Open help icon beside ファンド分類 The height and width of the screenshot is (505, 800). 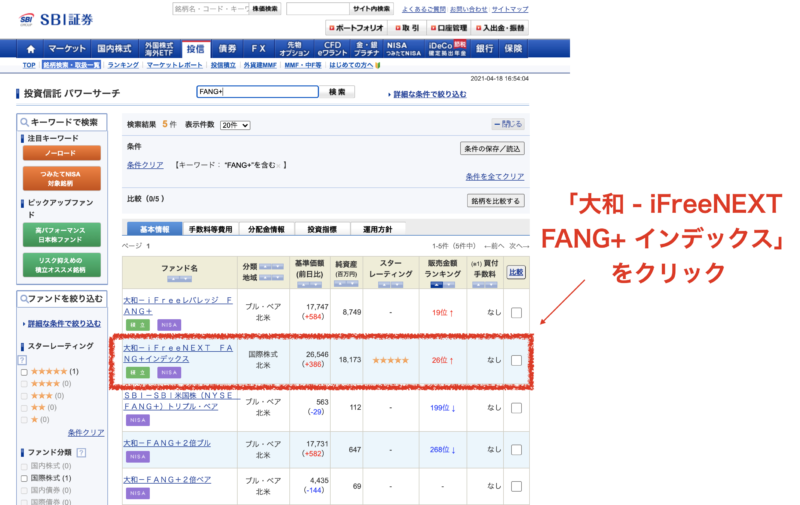(81, 452)
